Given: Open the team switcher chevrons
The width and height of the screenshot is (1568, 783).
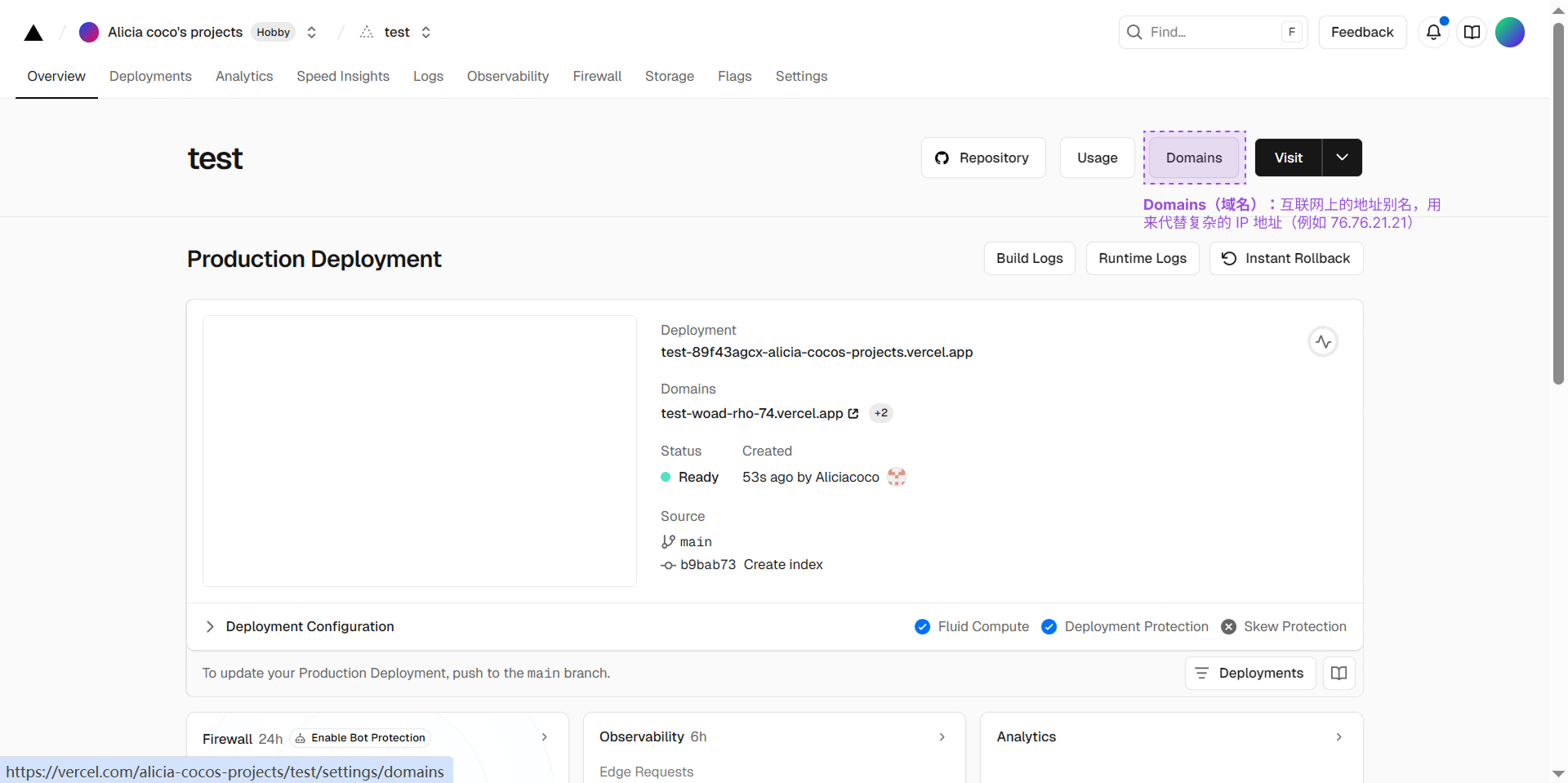Looking at the screenshot, I should pos(311,32).
